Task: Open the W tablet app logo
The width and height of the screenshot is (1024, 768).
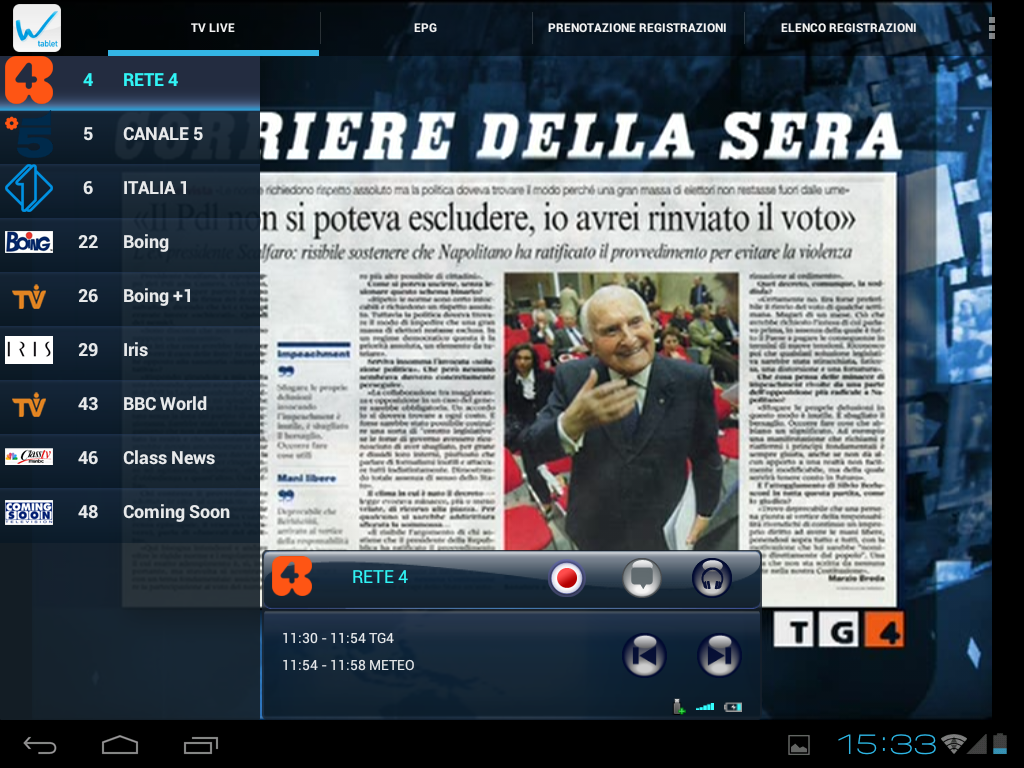Action: point(37,27)
